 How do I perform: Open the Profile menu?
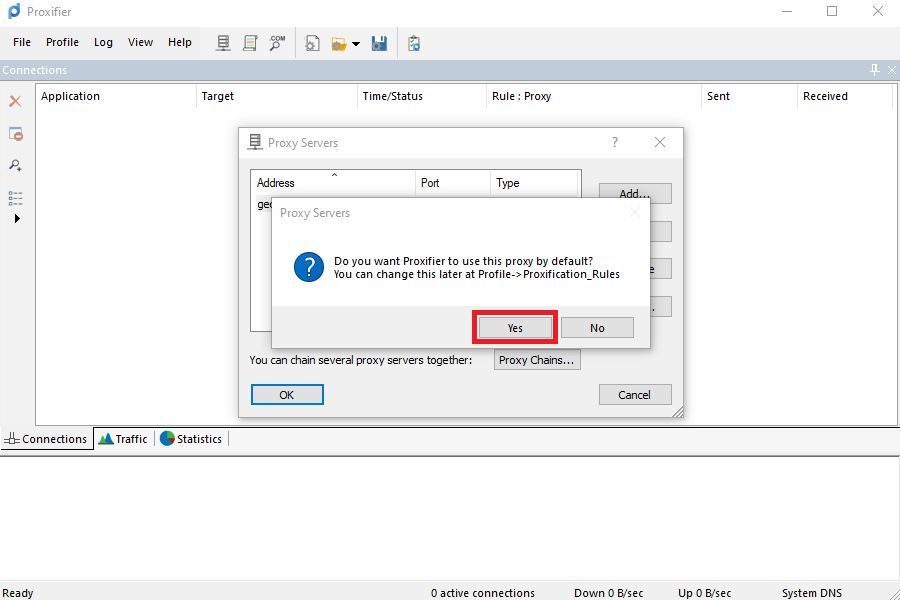62,42
